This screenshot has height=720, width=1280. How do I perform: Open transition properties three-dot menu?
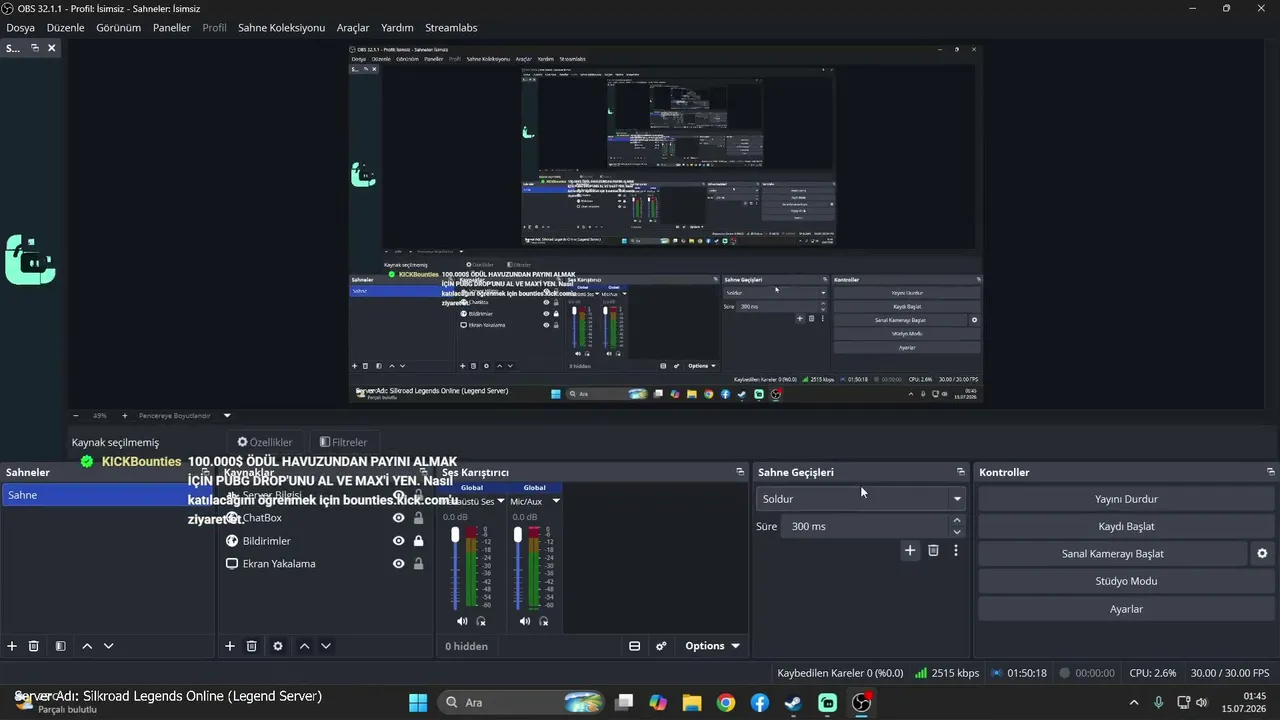tap(956, 550)
